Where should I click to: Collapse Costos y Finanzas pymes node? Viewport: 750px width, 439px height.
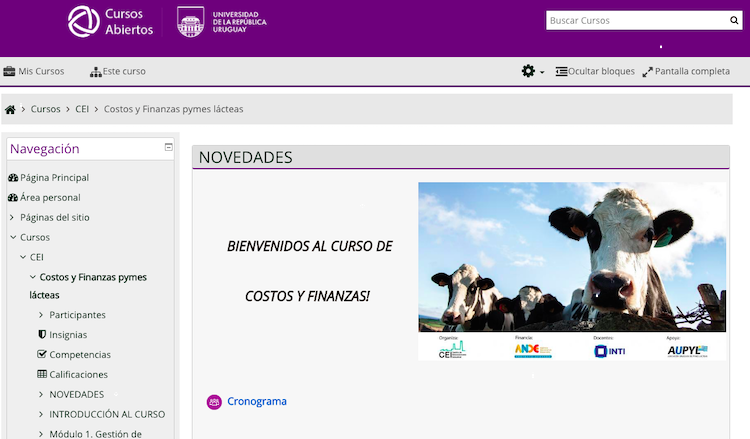(x=33, y=277)
